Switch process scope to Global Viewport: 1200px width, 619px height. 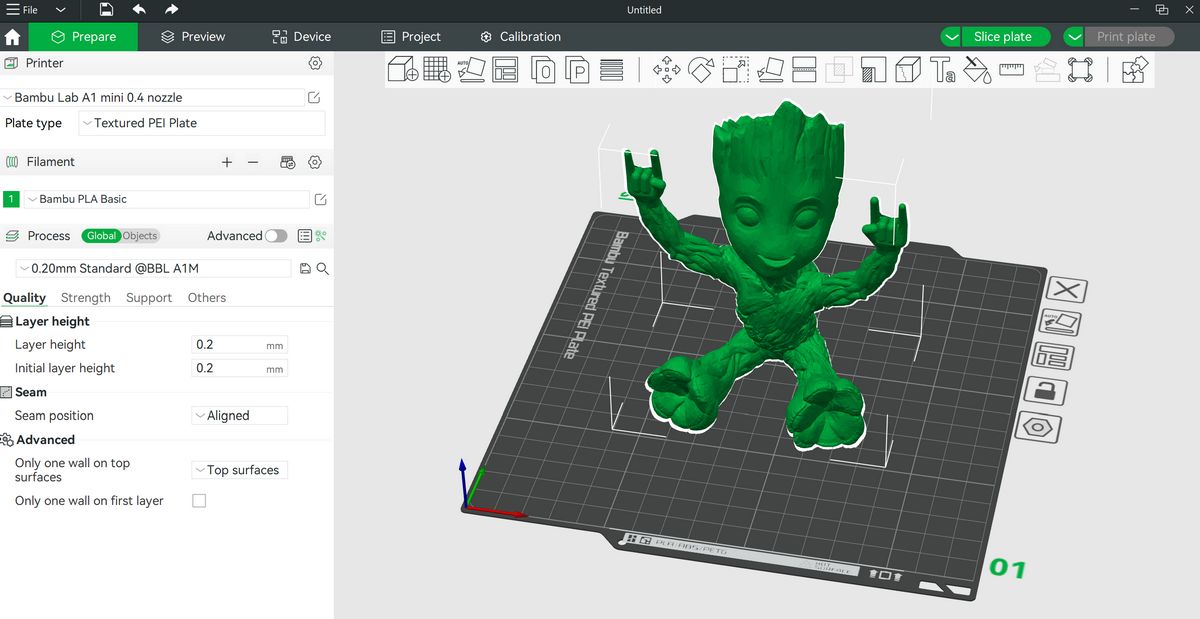pos(102,236)
